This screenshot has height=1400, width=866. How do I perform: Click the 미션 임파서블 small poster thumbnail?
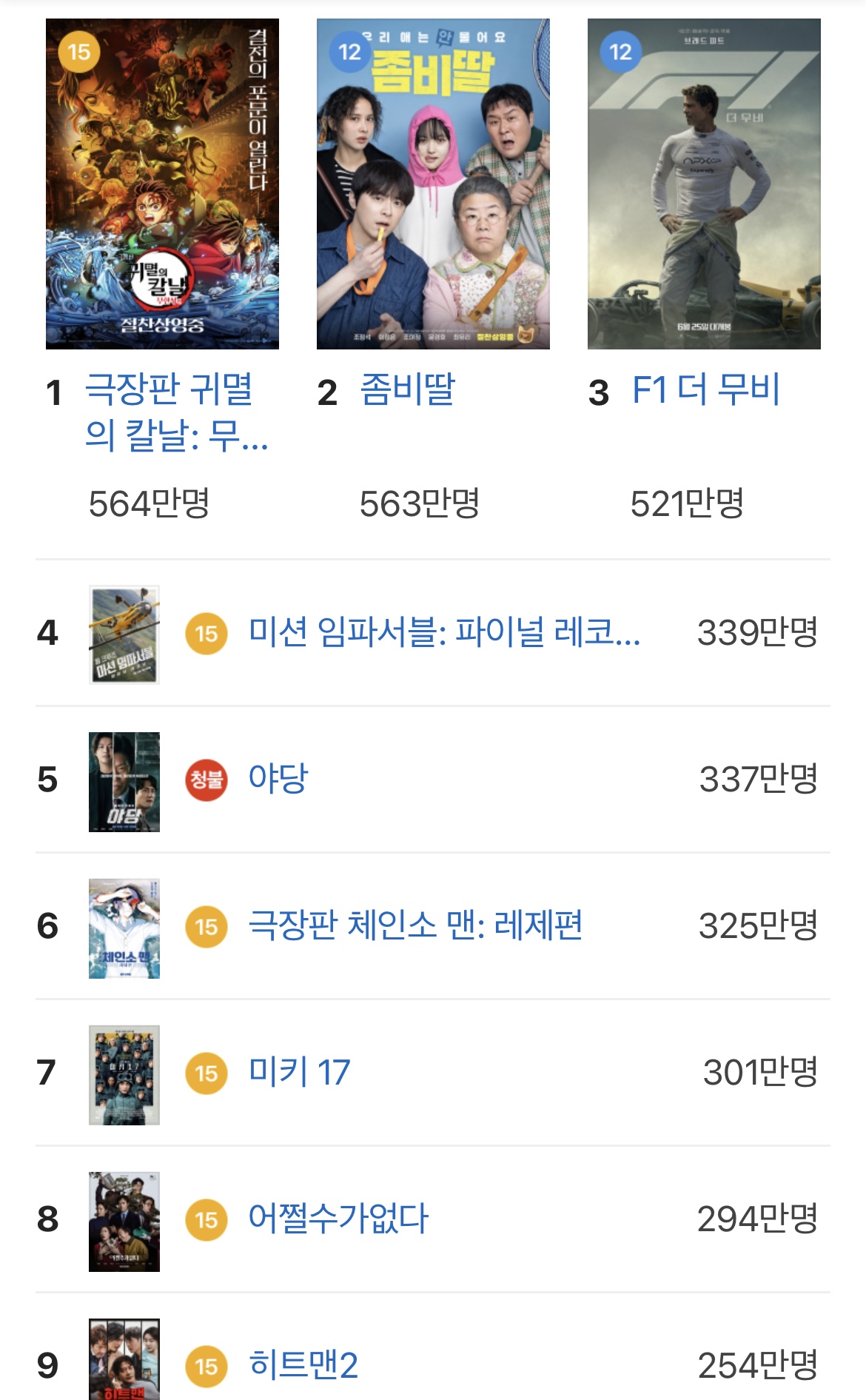(124, 634)
